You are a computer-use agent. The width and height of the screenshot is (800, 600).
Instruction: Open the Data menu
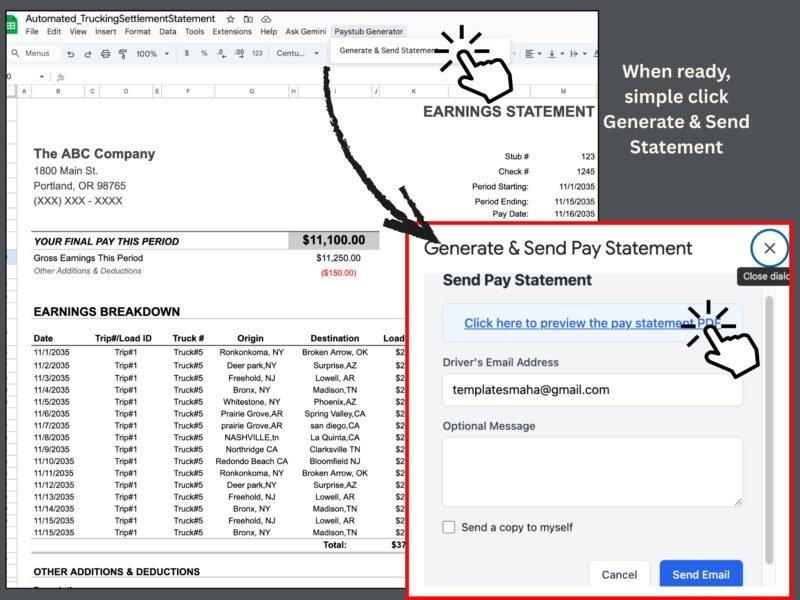168,32
